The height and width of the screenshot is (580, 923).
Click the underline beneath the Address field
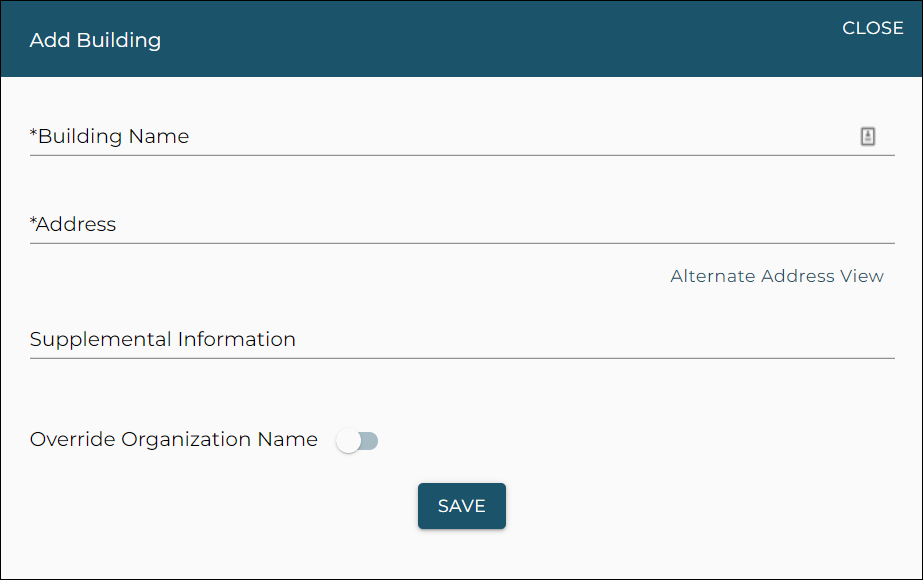(x=462, y=243)
